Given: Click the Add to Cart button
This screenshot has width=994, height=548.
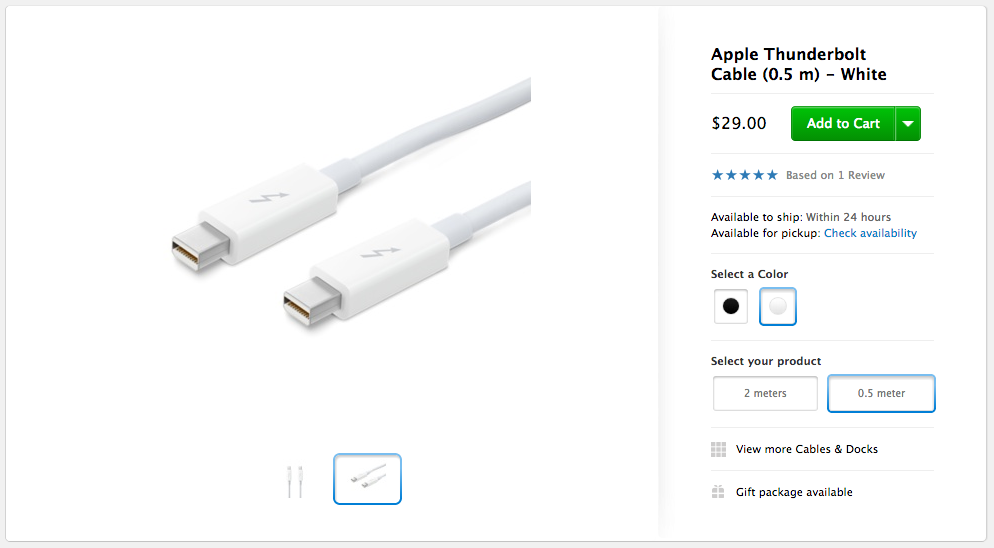Looking at the screenshot, I should pyautogui.click(x=842, y=124).
